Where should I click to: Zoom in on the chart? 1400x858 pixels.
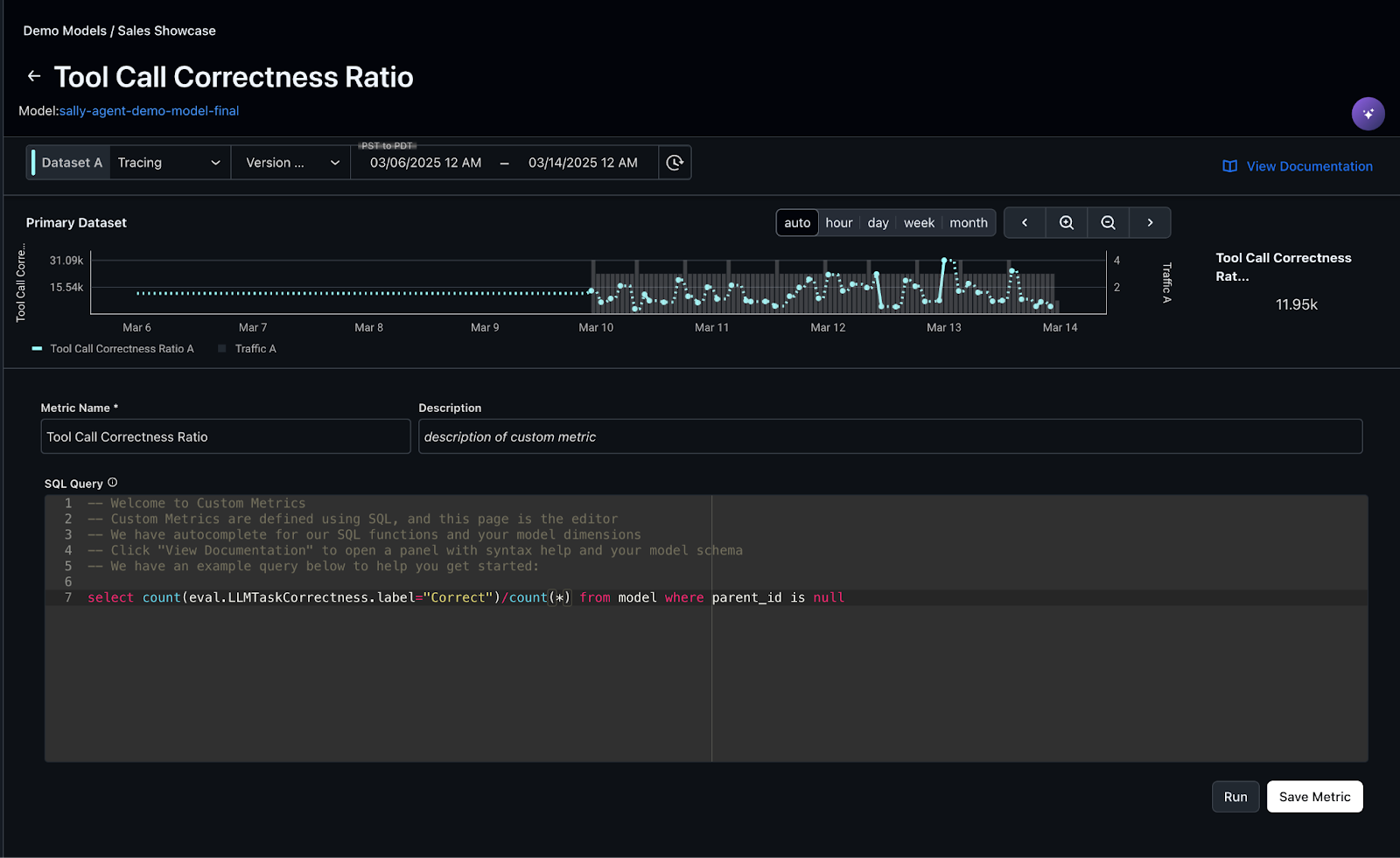[x=1066, y=223]
